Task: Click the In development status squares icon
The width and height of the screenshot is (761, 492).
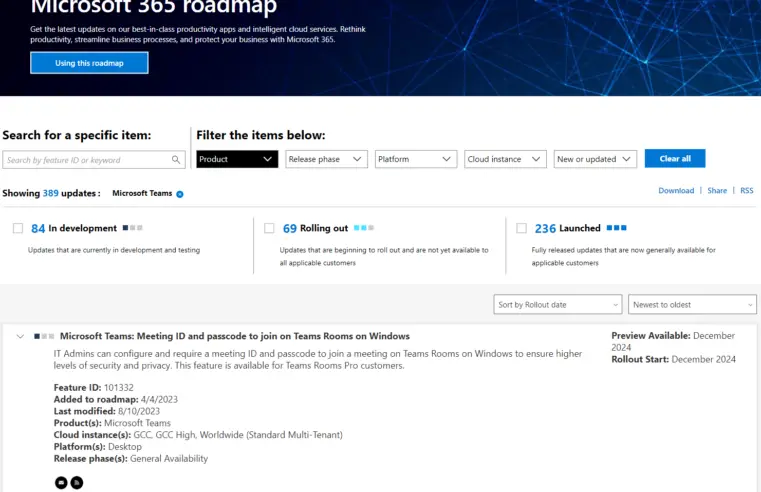Action: [x=132, y=228]
